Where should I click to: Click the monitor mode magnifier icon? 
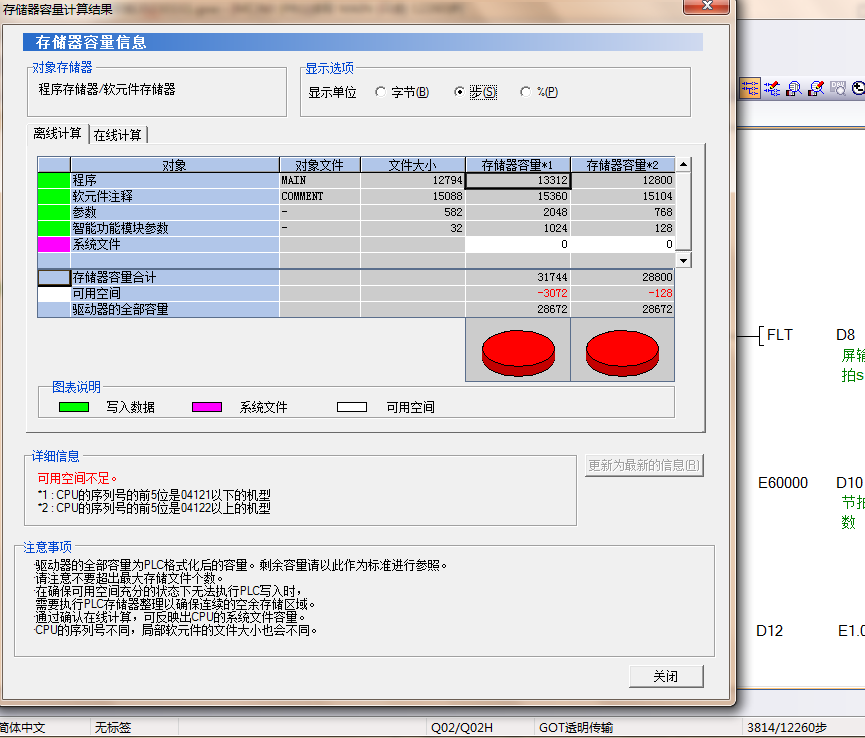(794, 88)
